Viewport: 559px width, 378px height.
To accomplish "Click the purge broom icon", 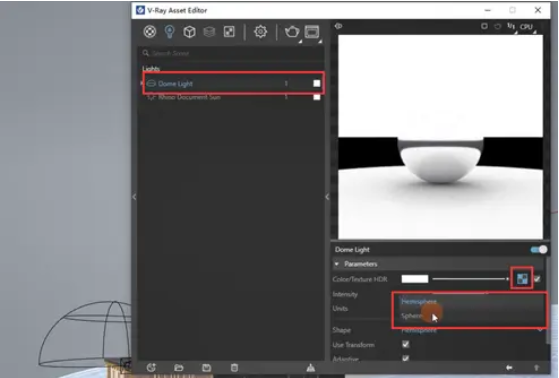I will 311,368.
